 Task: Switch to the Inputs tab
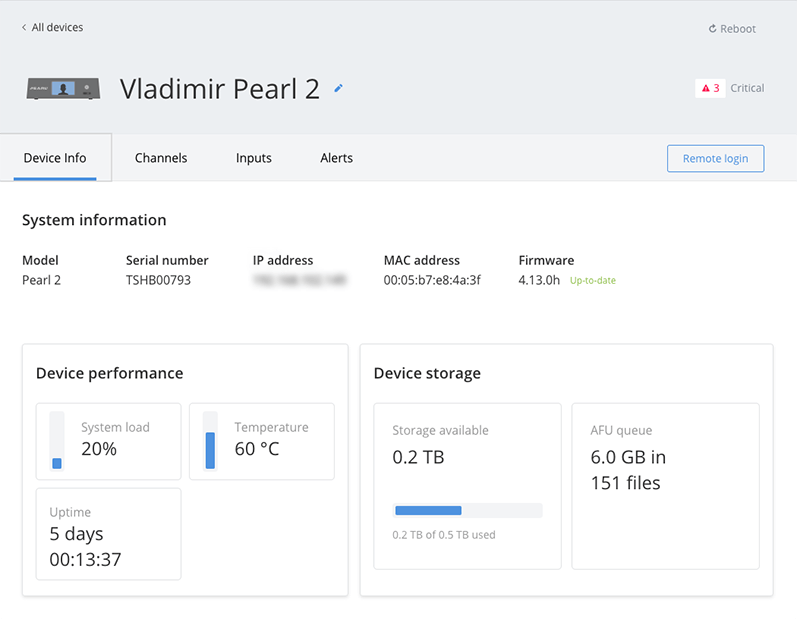(254, 158)
